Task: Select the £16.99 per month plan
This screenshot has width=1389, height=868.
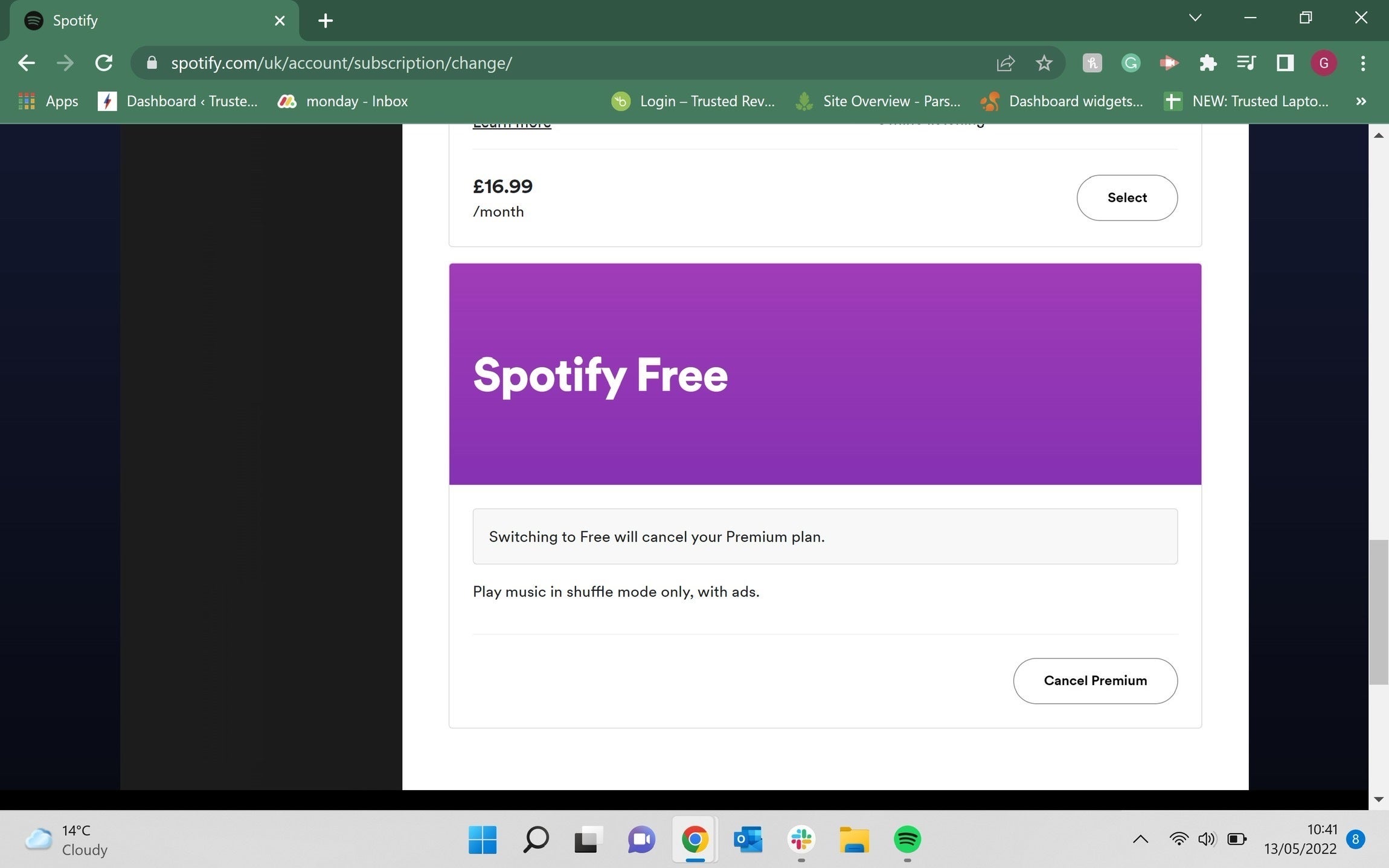Action: [1127, 197]
